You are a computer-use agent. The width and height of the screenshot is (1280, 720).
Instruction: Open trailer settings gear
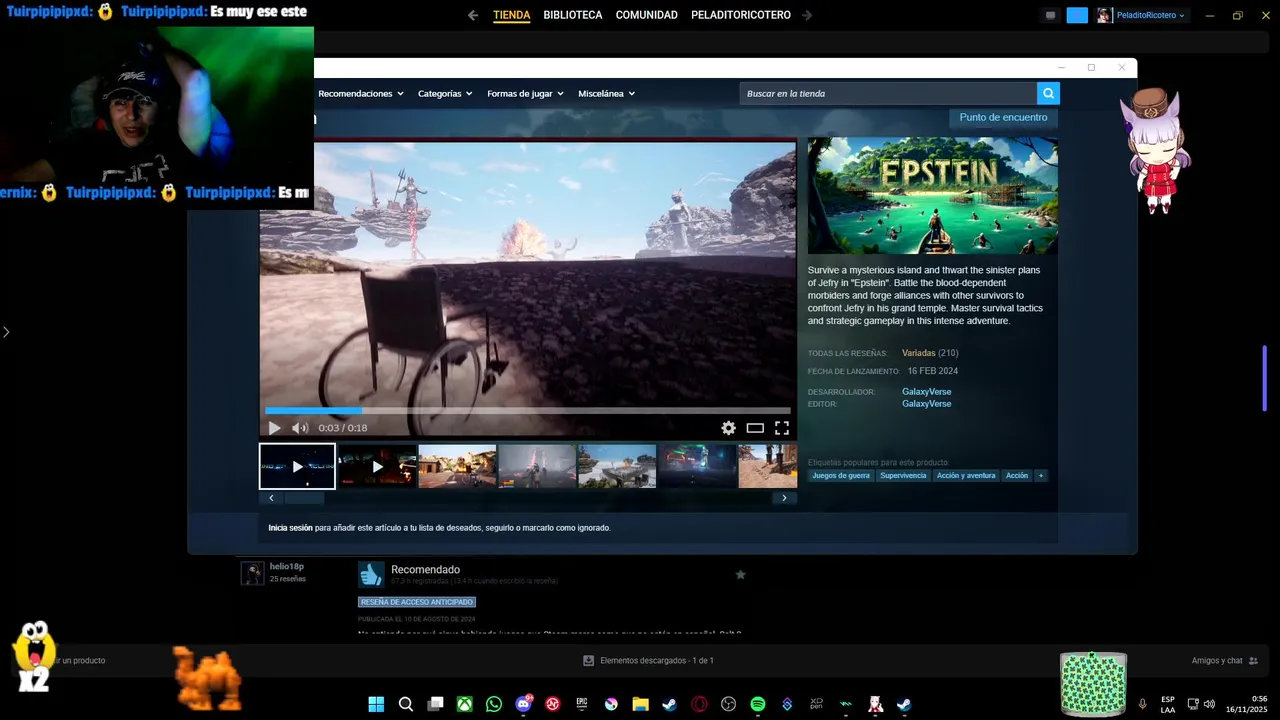(x=728, y=428)
